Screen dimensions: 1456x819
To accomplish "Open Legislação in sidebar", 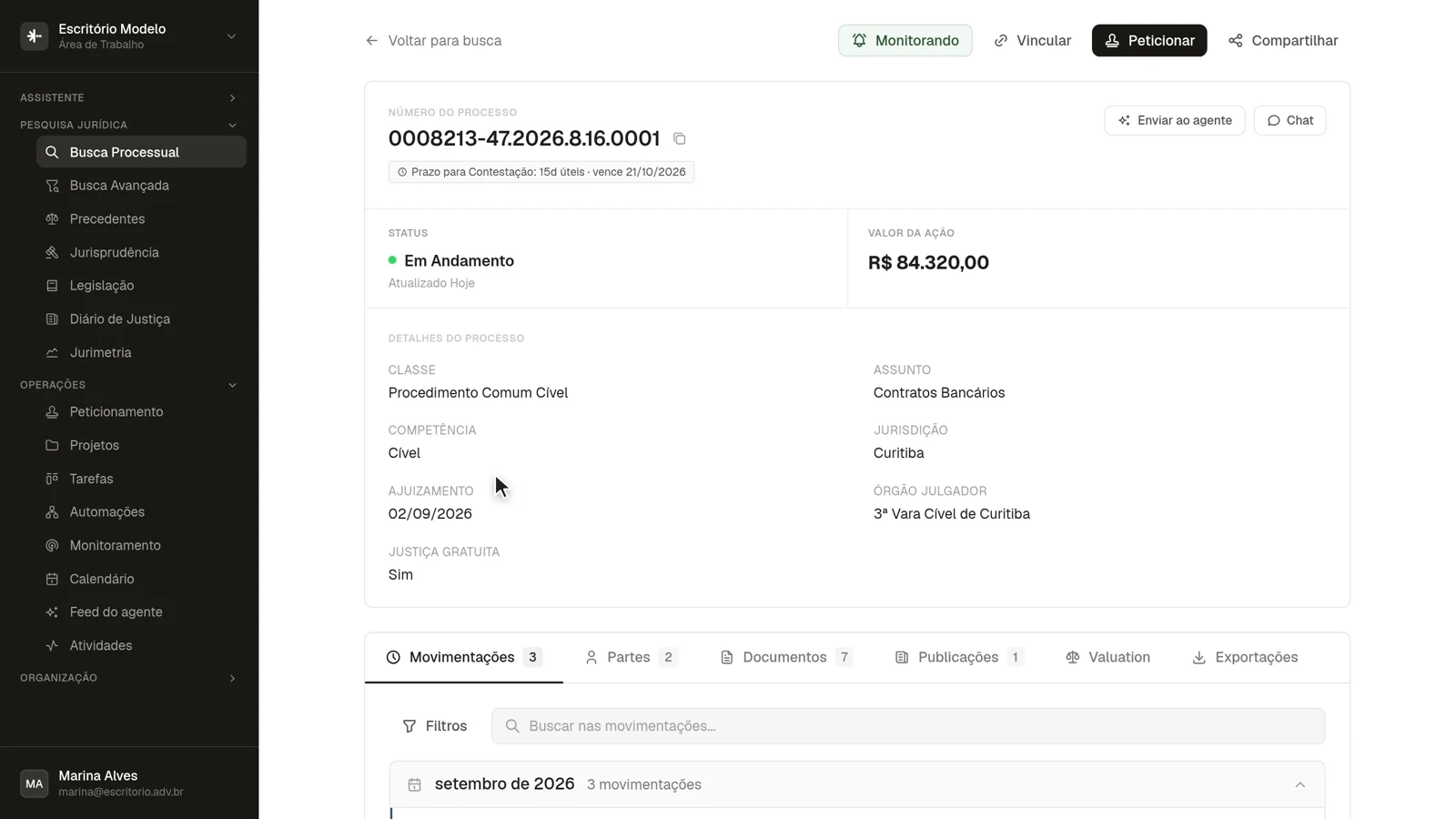I will coord(141,286).
